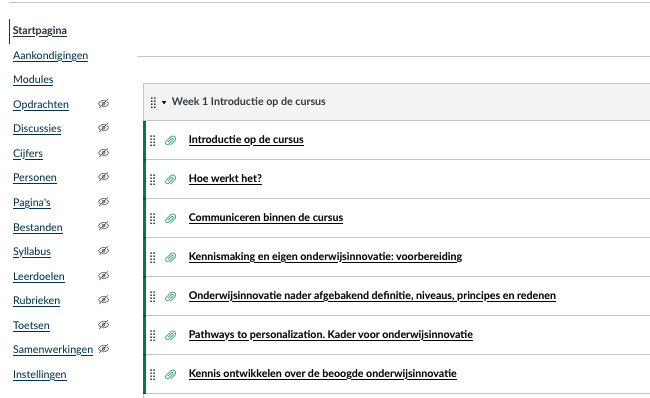
Task: Click hidden-eye icon next to Syllabus
Action: click(x=103, y=250)
